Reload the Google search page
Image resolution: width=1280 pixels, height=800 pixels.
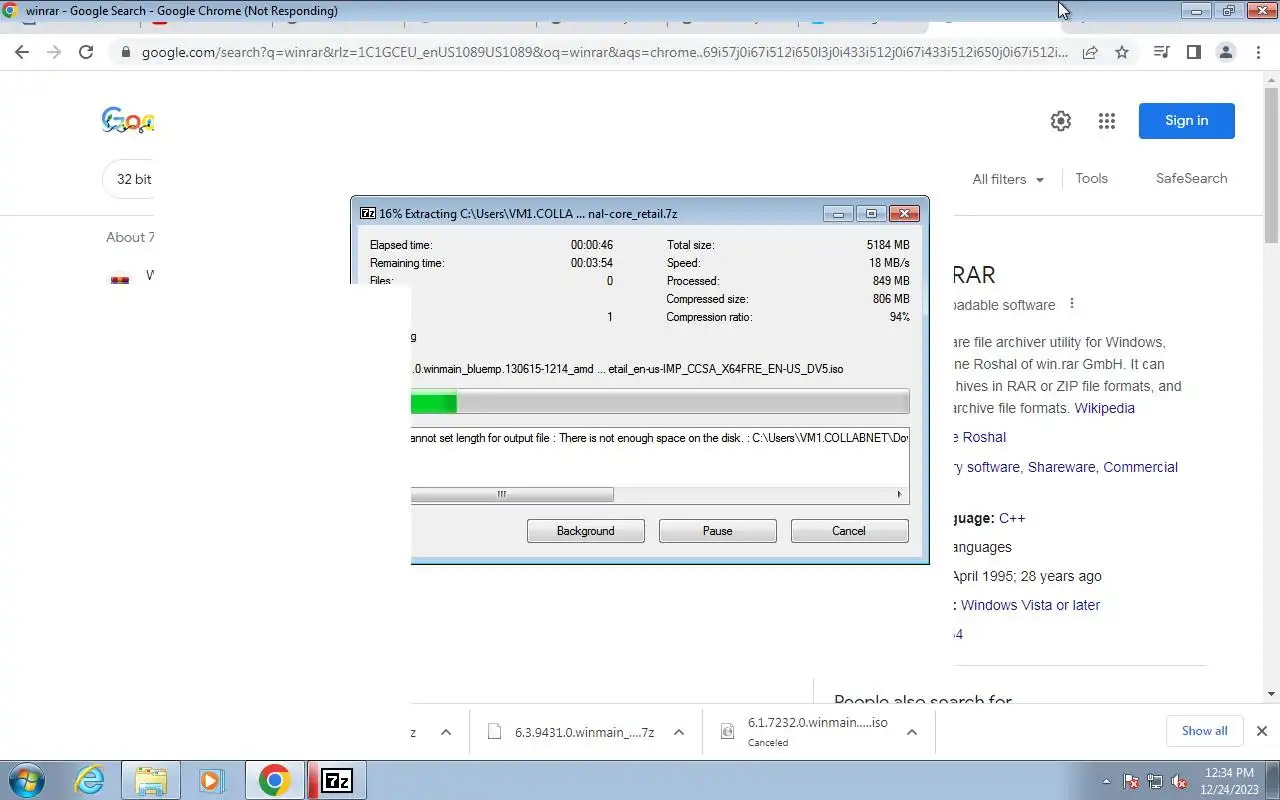(x=86, y=52)
